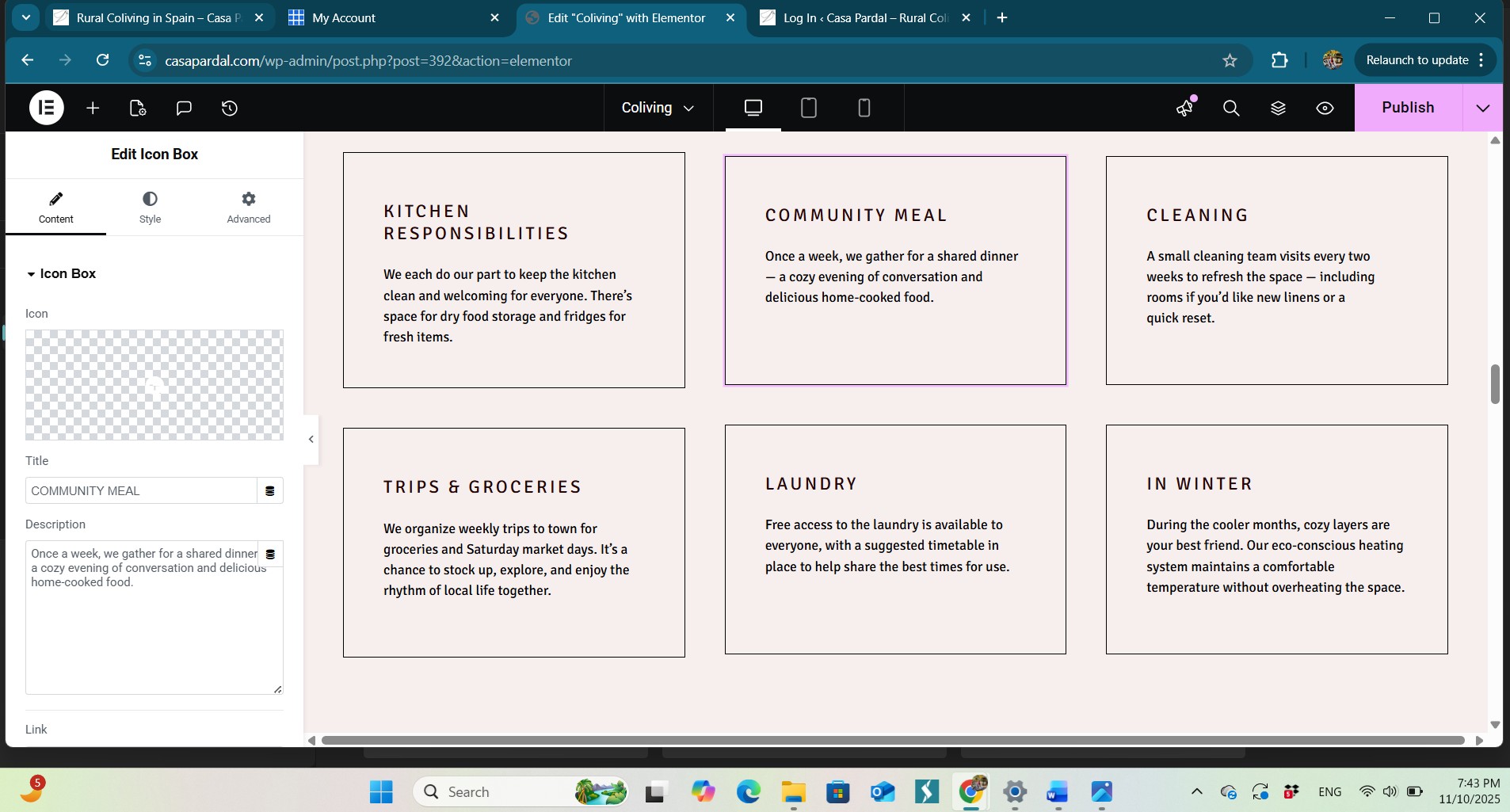Open the What's New megaphone icon

coord(1185,108)
